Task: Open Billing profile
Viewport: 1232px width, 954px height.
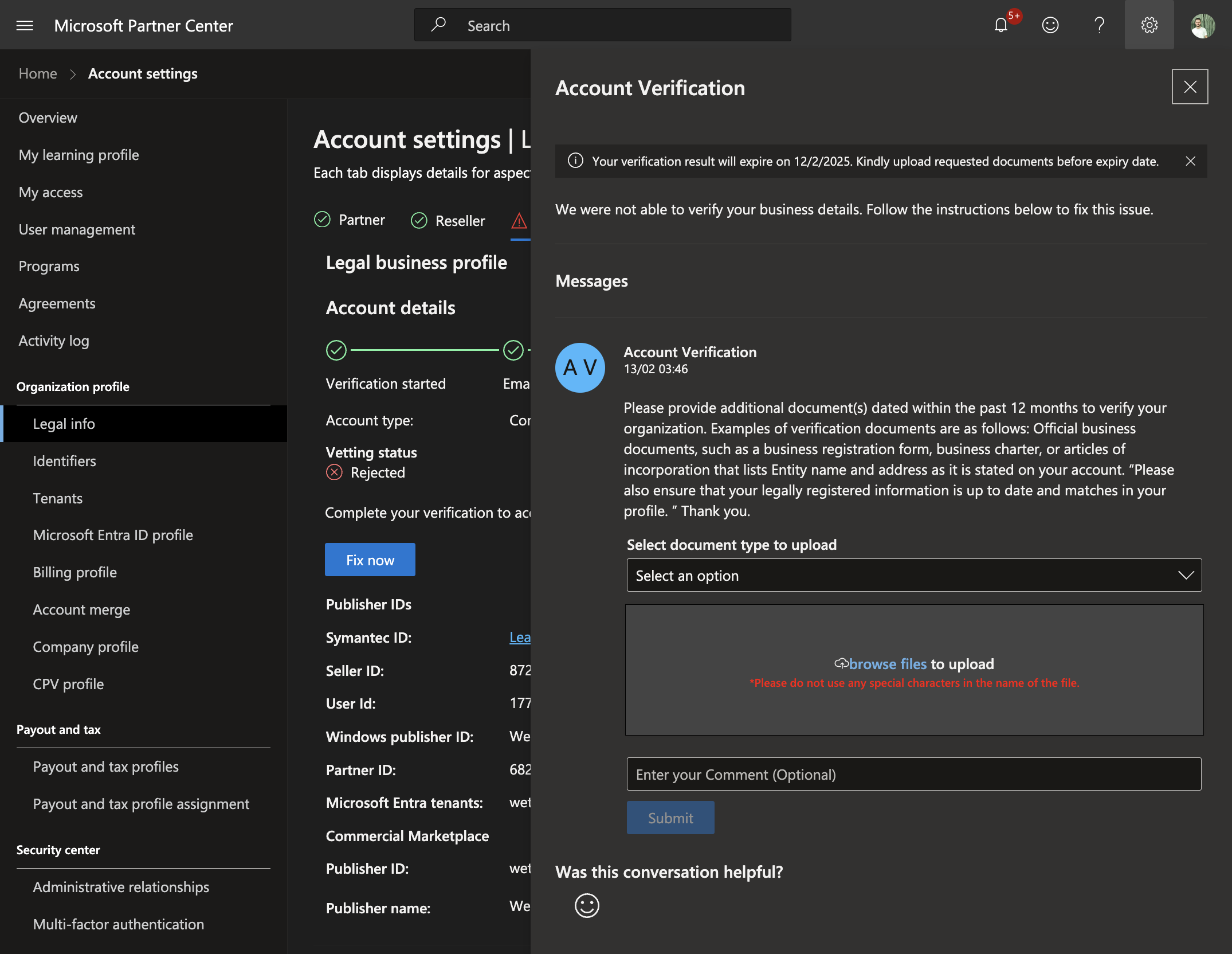Action: click(74, 572)
